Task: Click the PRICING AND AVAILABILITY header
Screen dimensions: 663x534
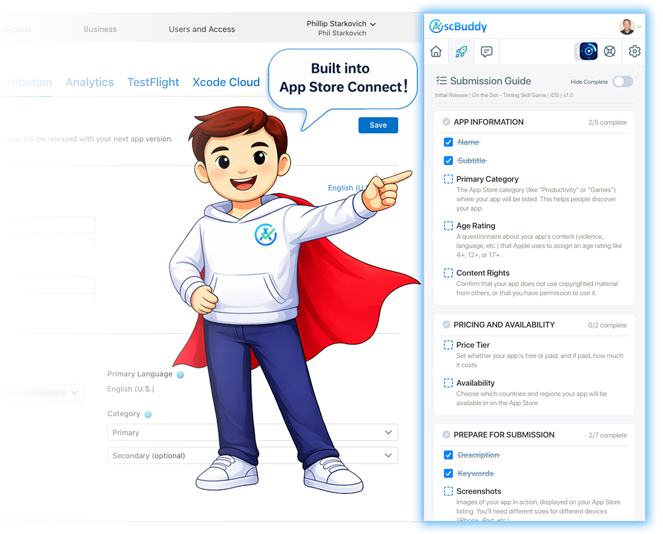Action: pos(504,325)
